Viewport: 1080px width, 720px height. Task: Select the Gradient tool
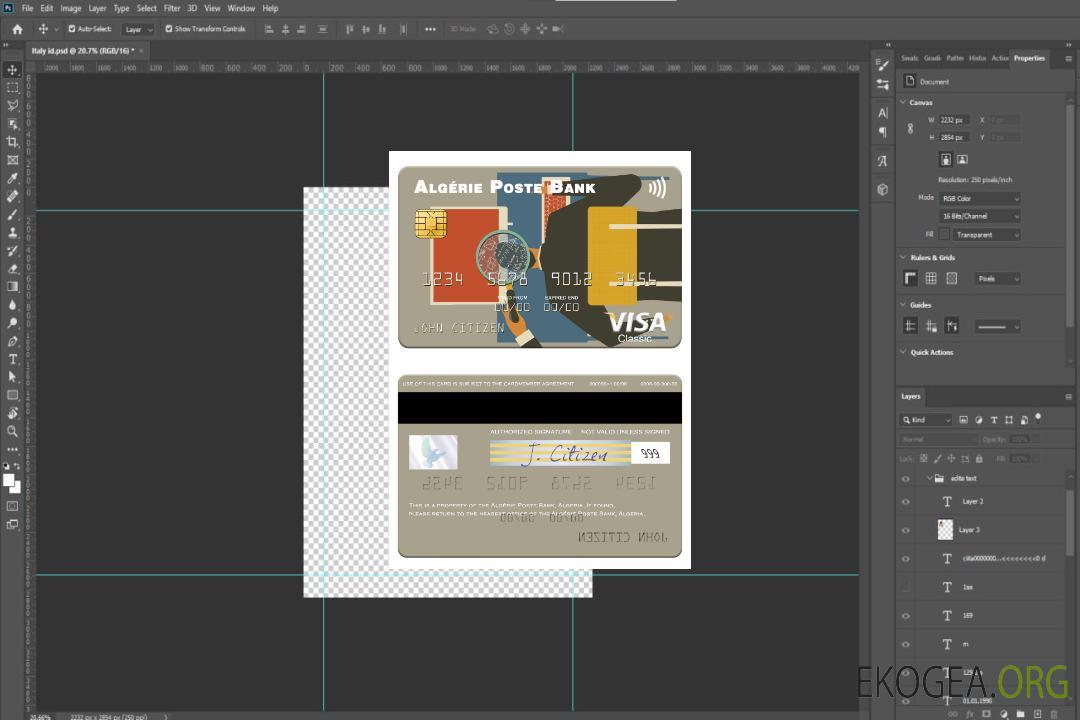coord(12,287)
